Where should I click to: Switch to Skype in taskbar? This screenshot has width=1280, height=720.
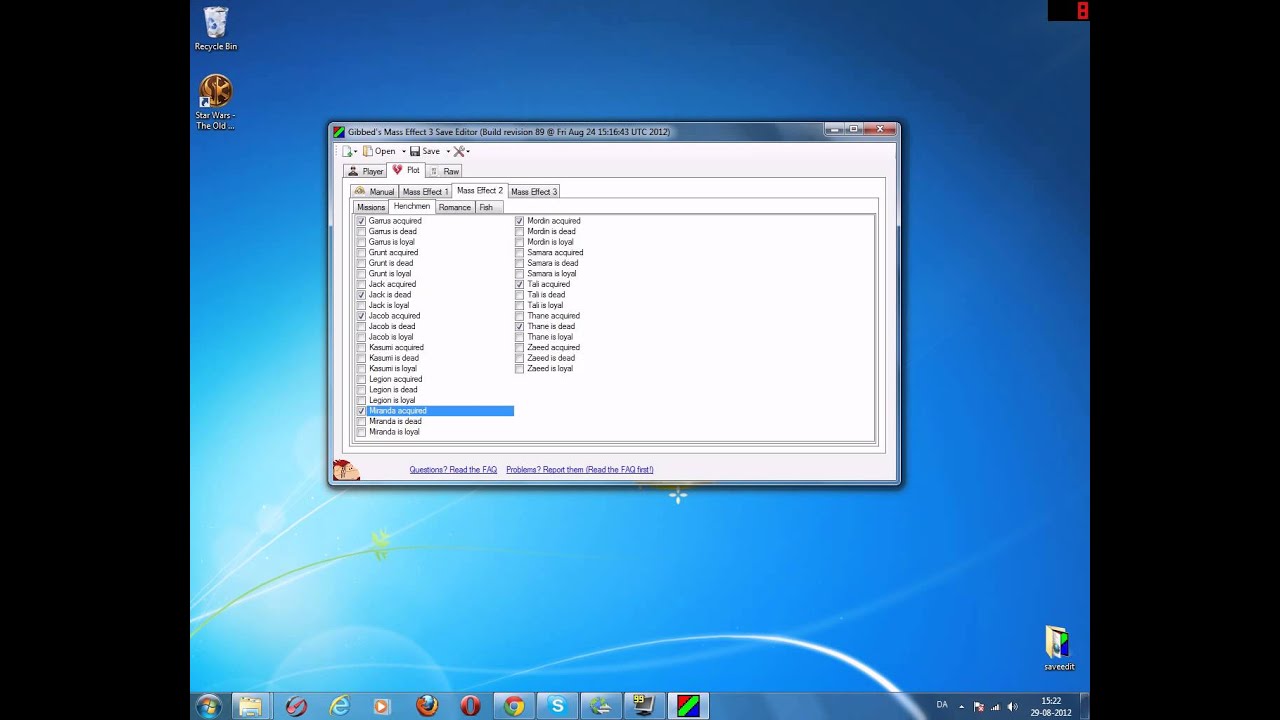tap(557, 706)
